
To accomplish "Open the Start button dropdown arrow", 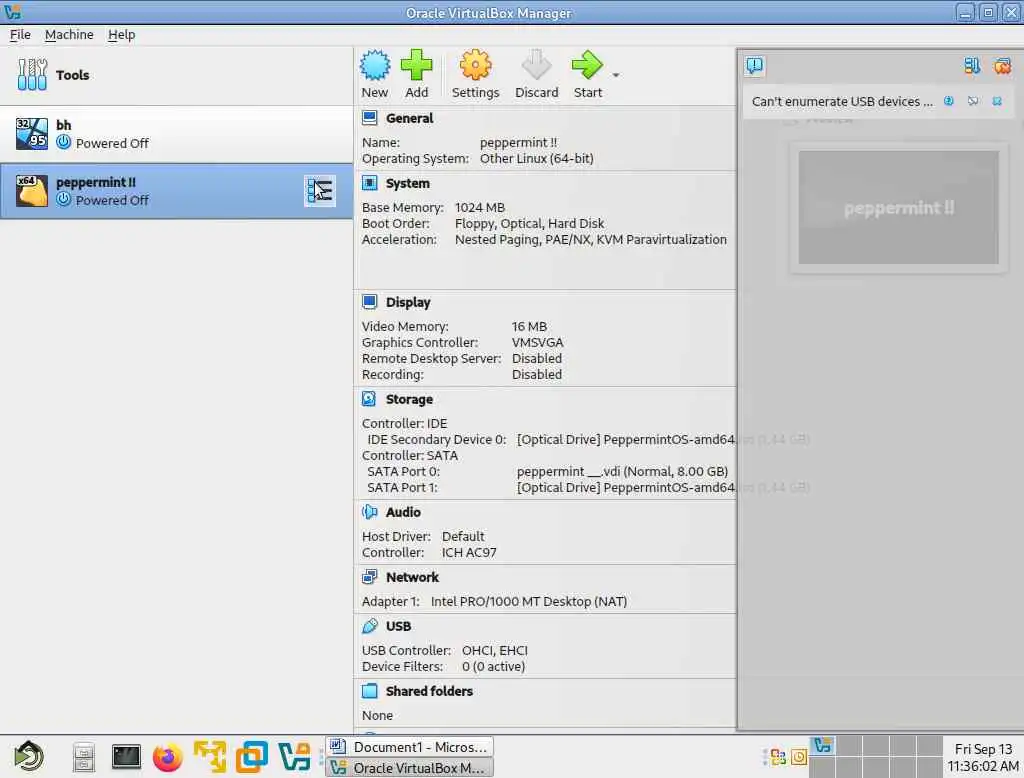I will 616,75.
